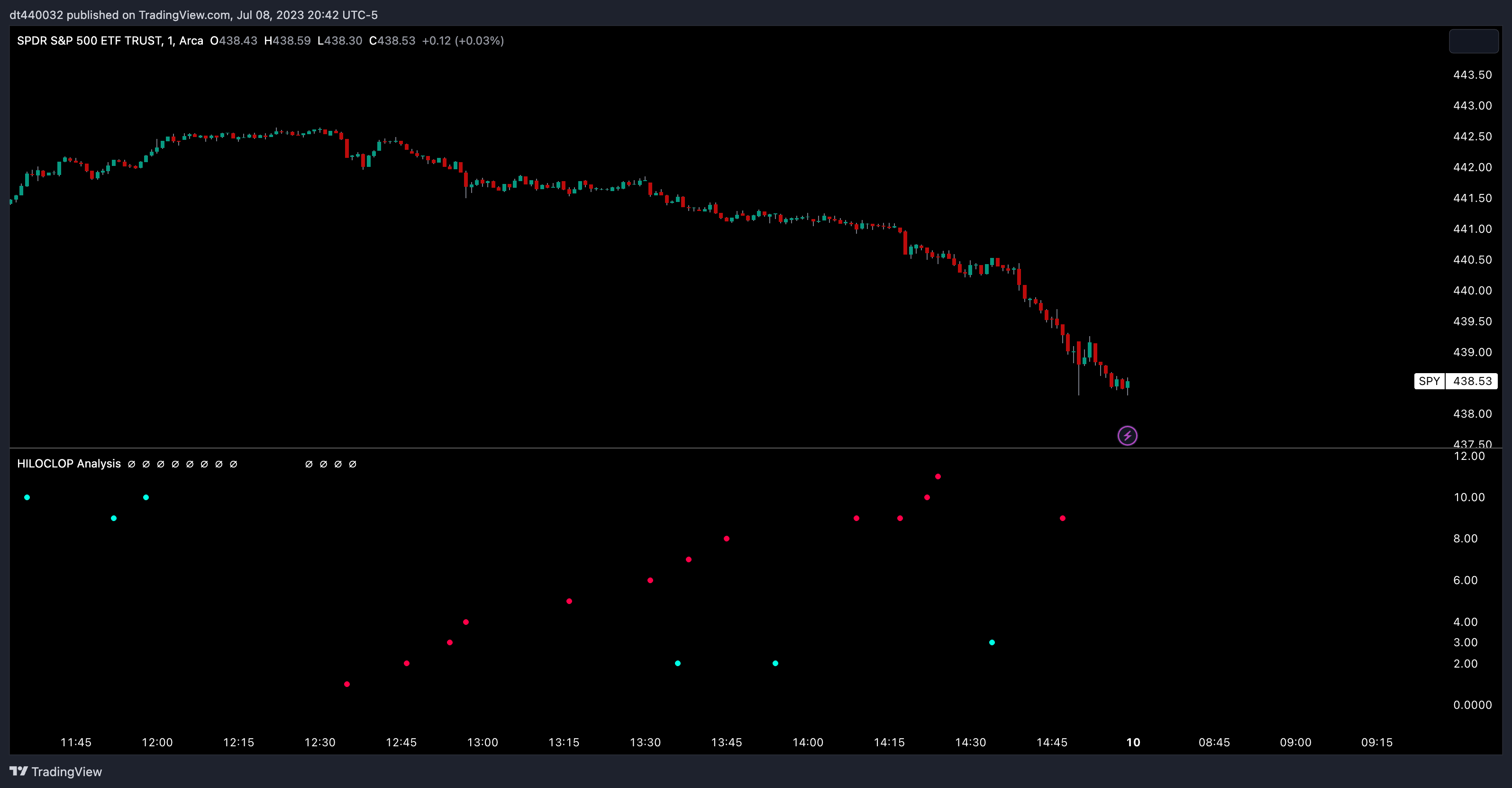Click the 12:15 time axis label

[239, 742]
